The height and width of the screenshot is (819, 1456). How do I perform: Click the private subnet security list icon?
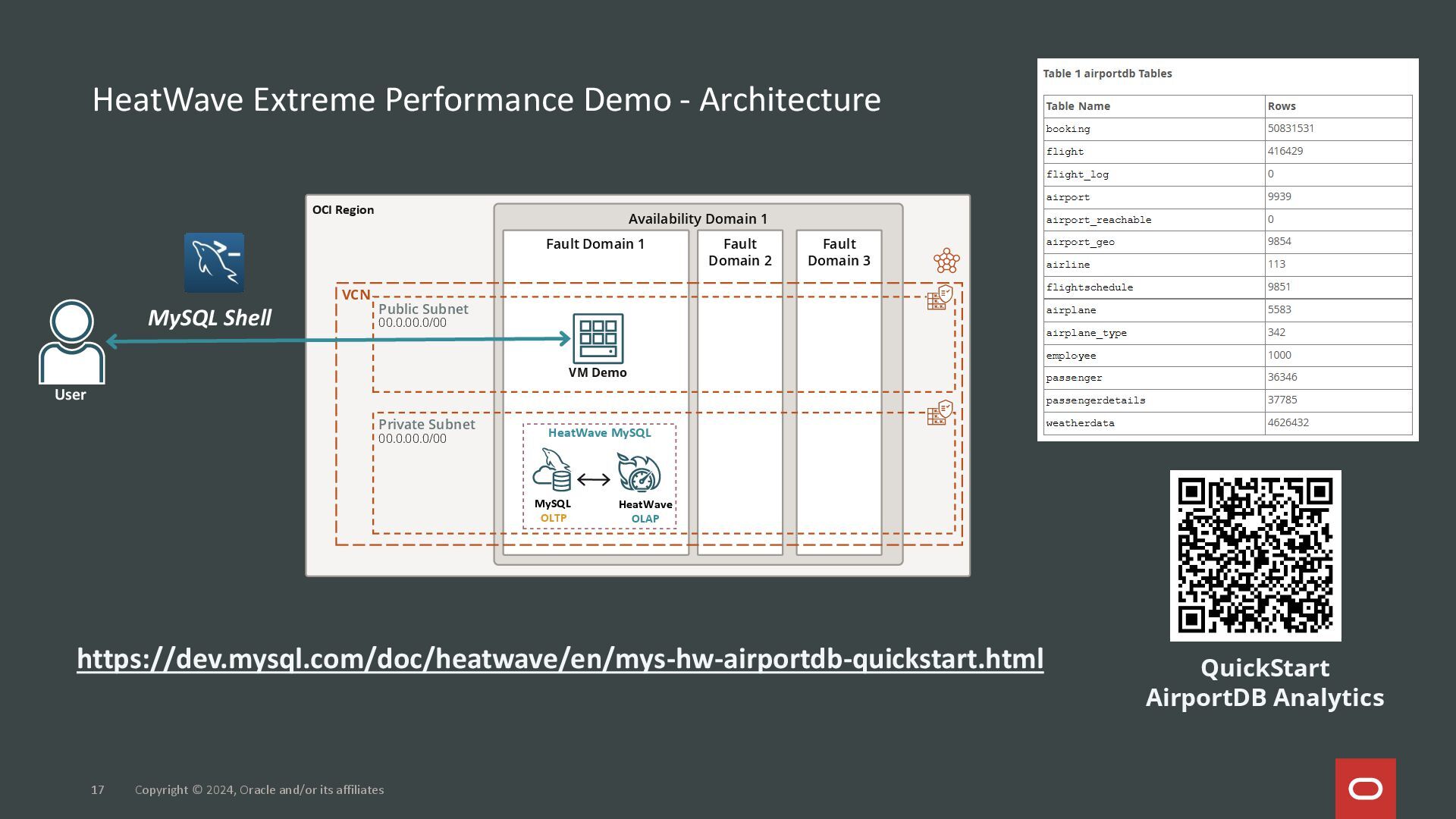[940, 413]
